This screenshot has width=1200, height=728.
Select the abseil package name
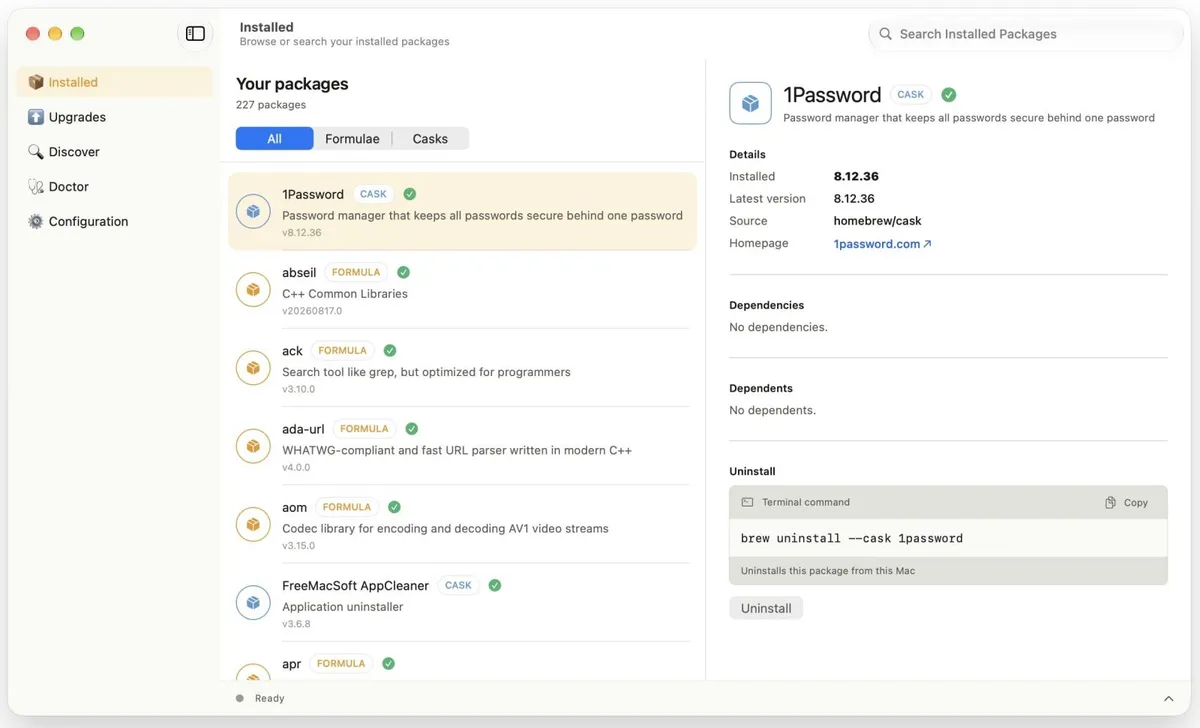pyautogui.click(x=299, y=272)
